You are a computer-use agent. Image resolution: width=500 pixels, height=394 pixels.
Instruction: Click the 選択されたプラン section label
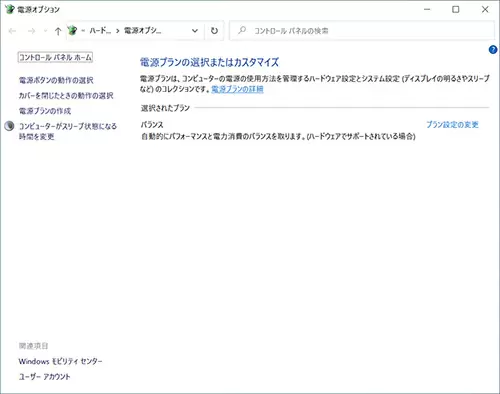(165, 108)
